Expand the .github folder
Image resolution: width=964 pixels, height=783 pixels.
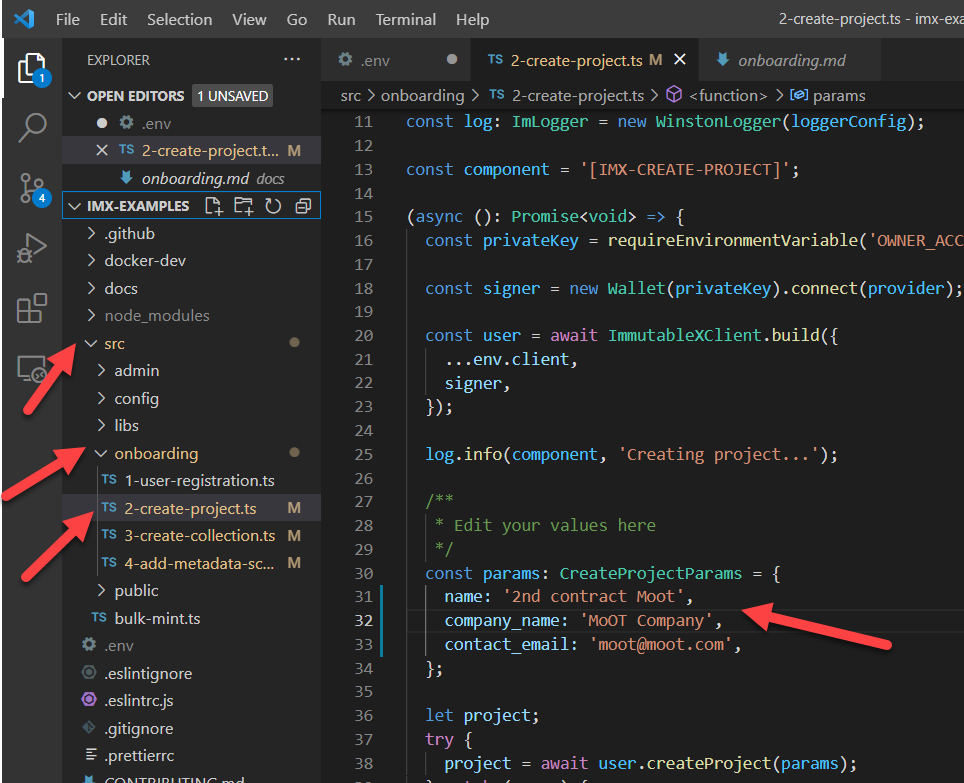pos(91,233)
